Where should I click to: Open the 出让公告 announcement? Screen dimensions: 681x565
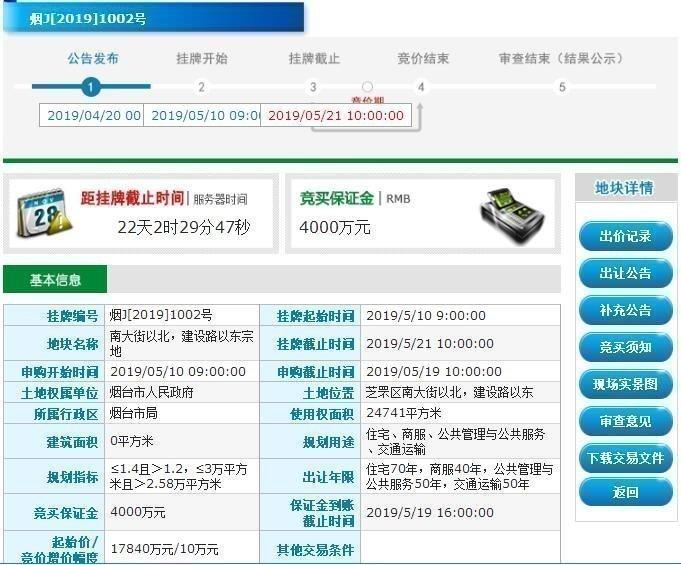[x=625, y=273]
